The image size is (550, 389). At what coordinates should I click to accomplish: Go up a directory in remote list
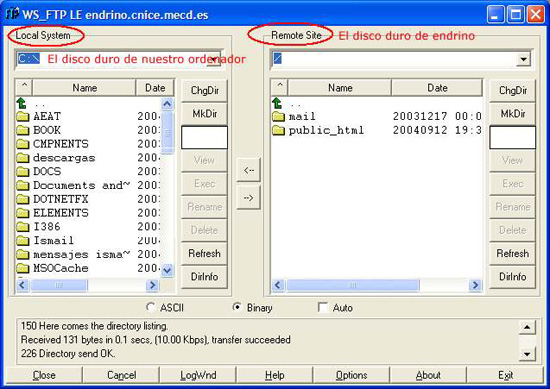[x=277, y=103]
